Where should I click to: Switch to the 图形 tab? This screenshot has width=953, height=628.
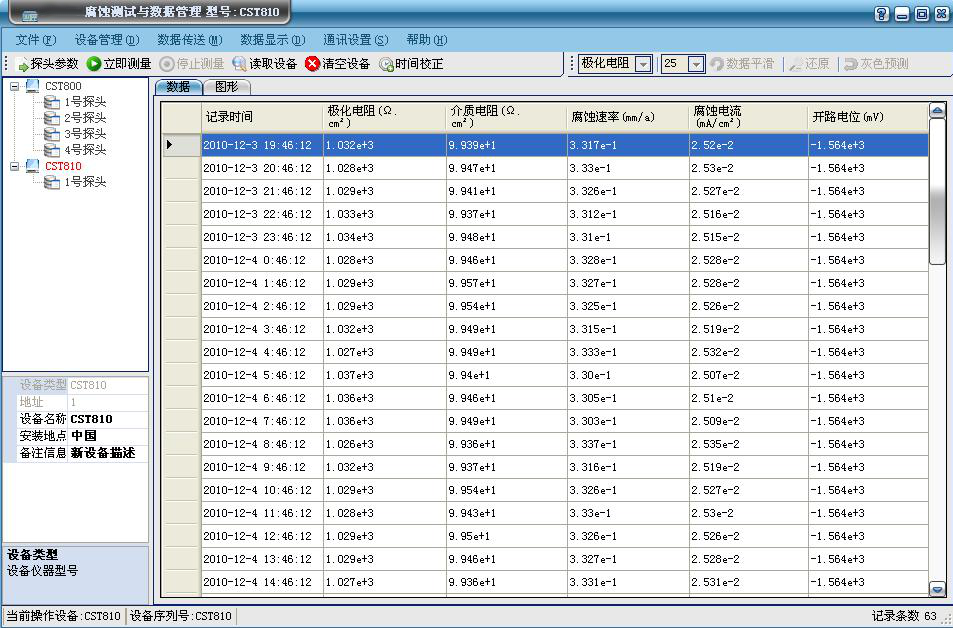[x=227, y=87]
